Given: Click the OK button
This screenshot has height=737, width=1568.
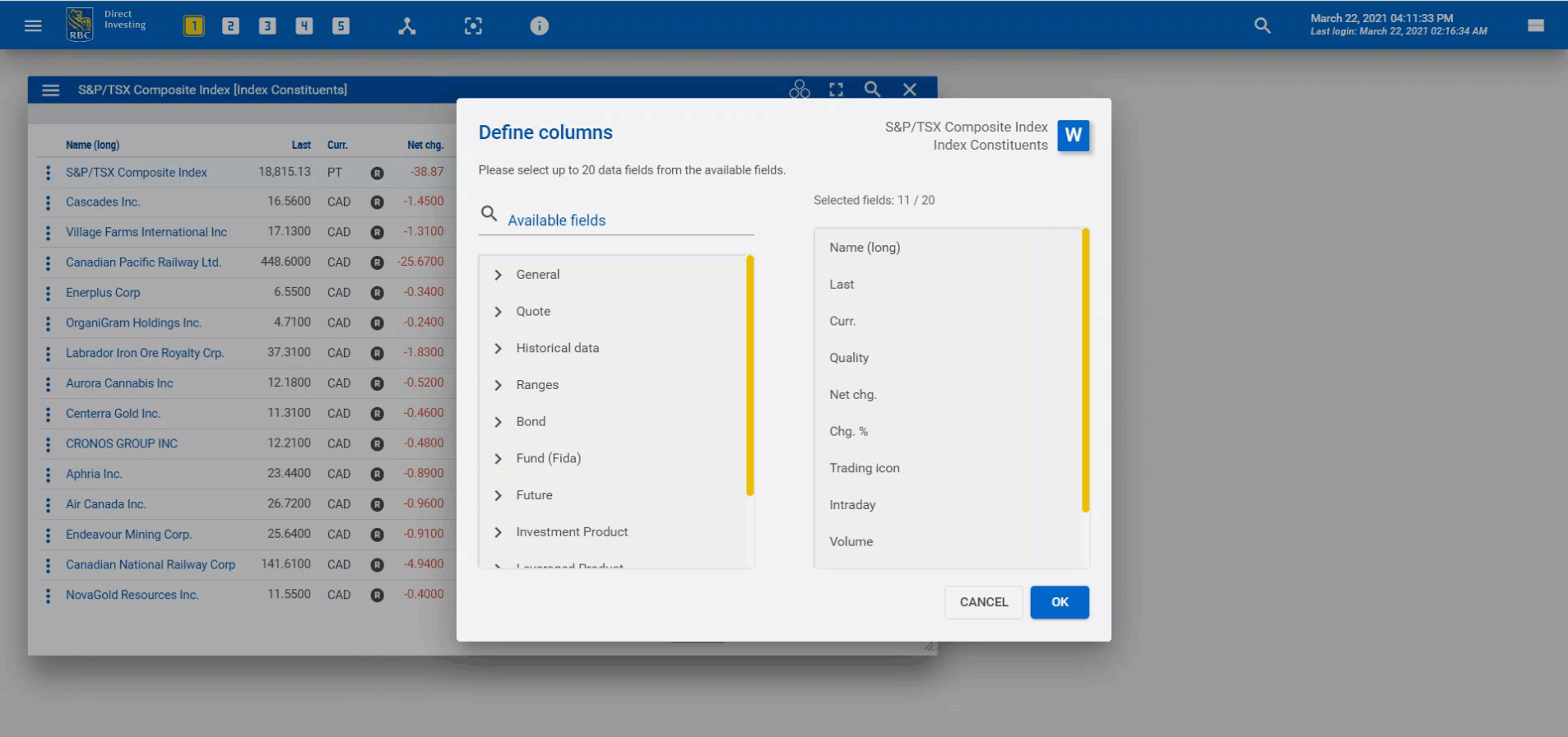Looking at the screenshot, I should coord(1060,602).
